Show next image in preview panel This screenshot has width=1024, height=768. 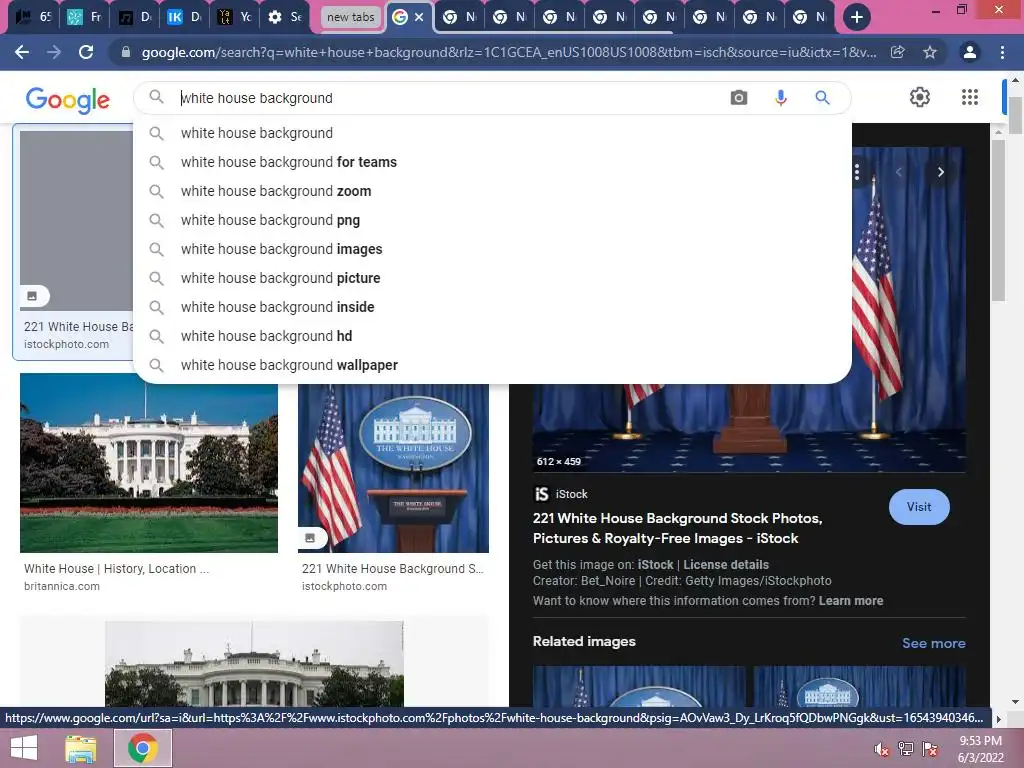[941, 172]
